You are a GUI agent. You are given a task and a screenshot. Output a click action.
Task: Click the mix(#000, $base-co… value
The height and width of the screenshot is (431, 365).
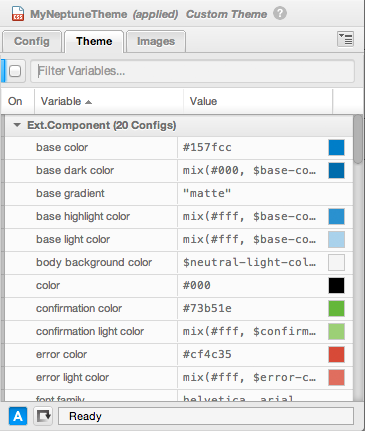[x=249, y=170]
